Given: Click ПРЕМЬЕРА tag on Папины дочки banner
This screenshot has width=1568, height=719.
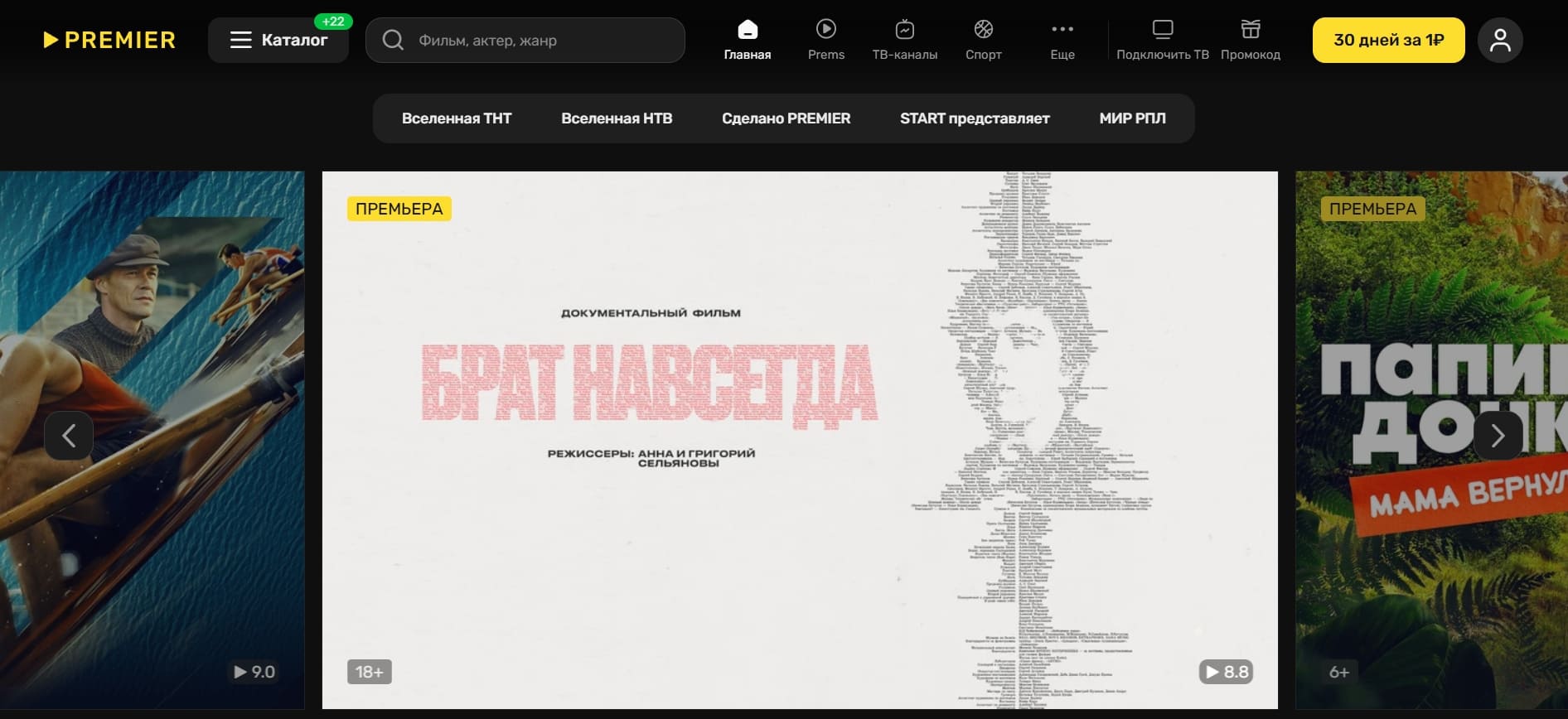Looking at the screenshot, I should (1372, 209).
